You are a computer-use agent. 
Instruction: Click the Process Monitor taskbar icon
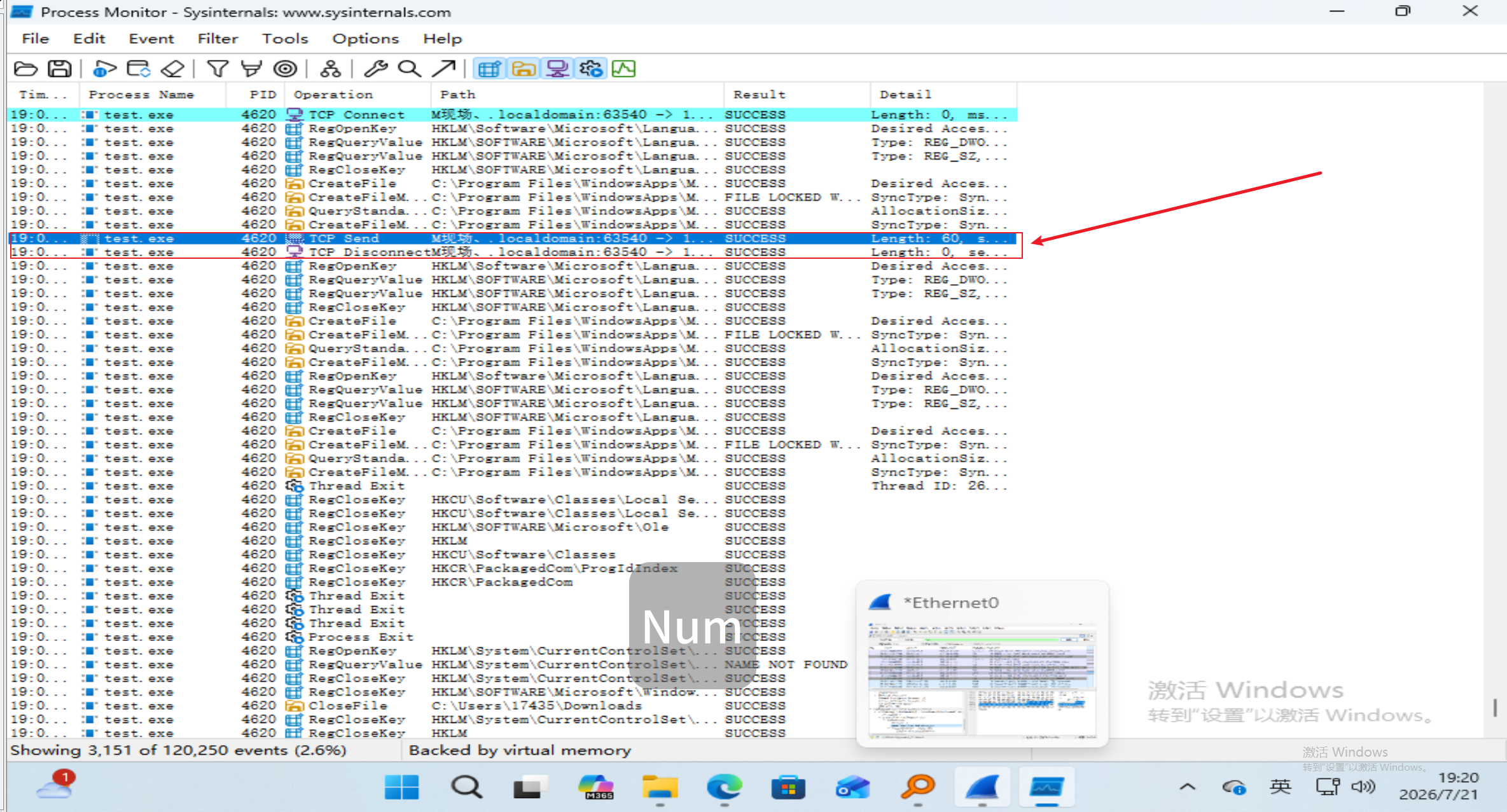(1047, 788)
